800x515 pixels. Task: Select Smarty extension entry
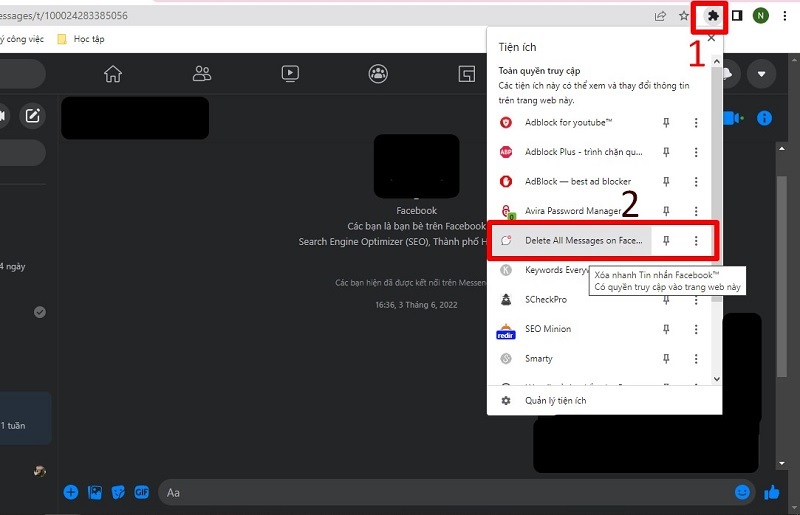click(570, 359)
